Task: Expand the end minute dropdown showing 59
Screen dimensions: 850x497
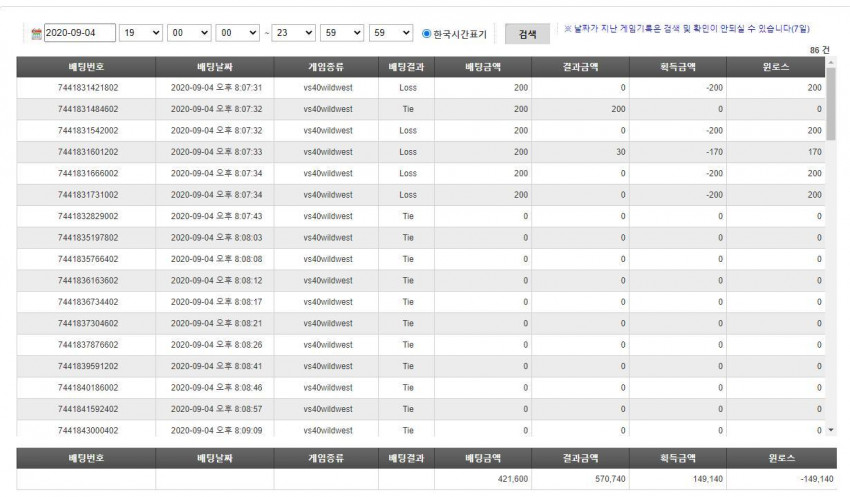Action: coord(342,33)
